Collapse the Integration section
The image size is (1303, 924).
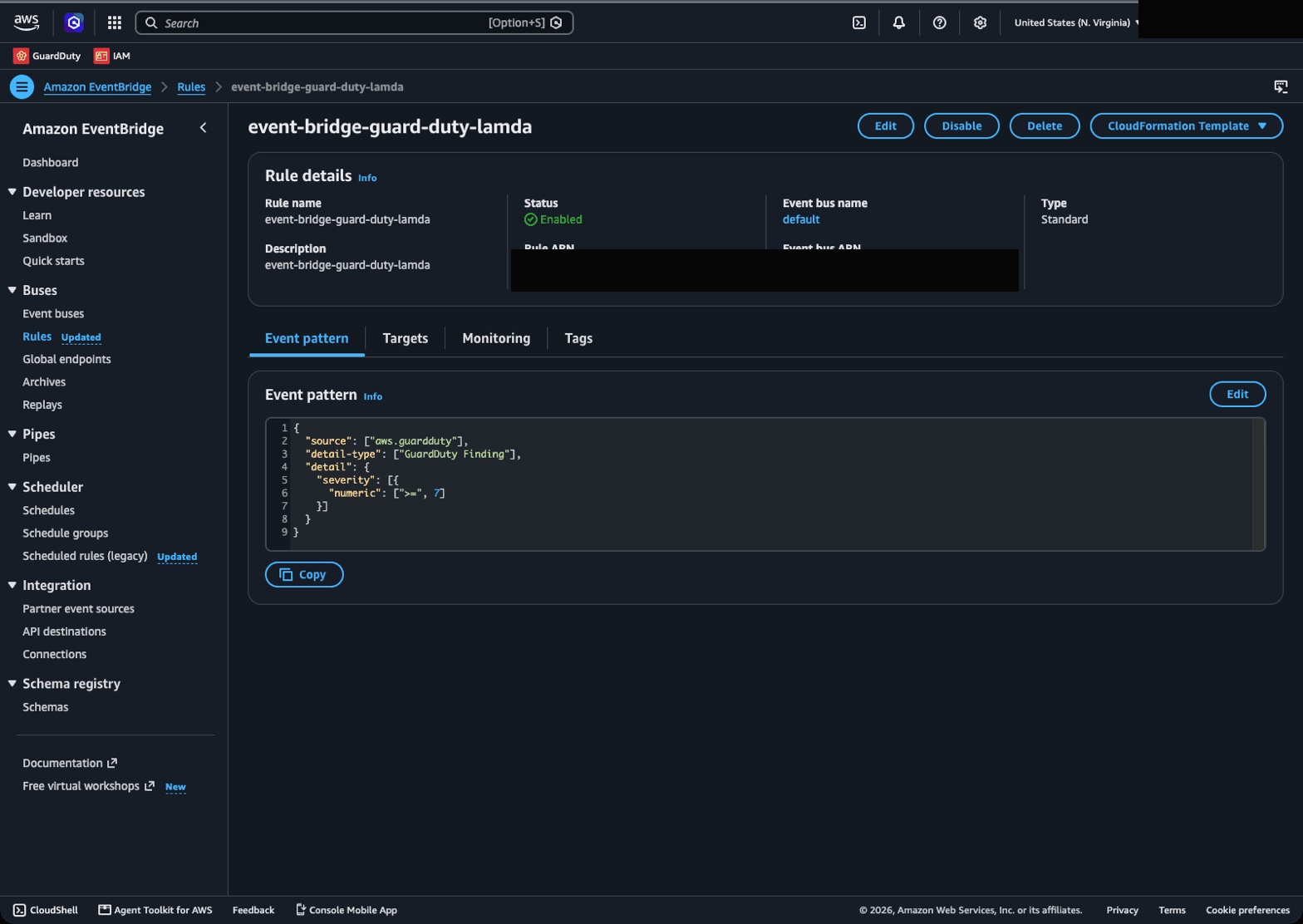pos(12,585)
